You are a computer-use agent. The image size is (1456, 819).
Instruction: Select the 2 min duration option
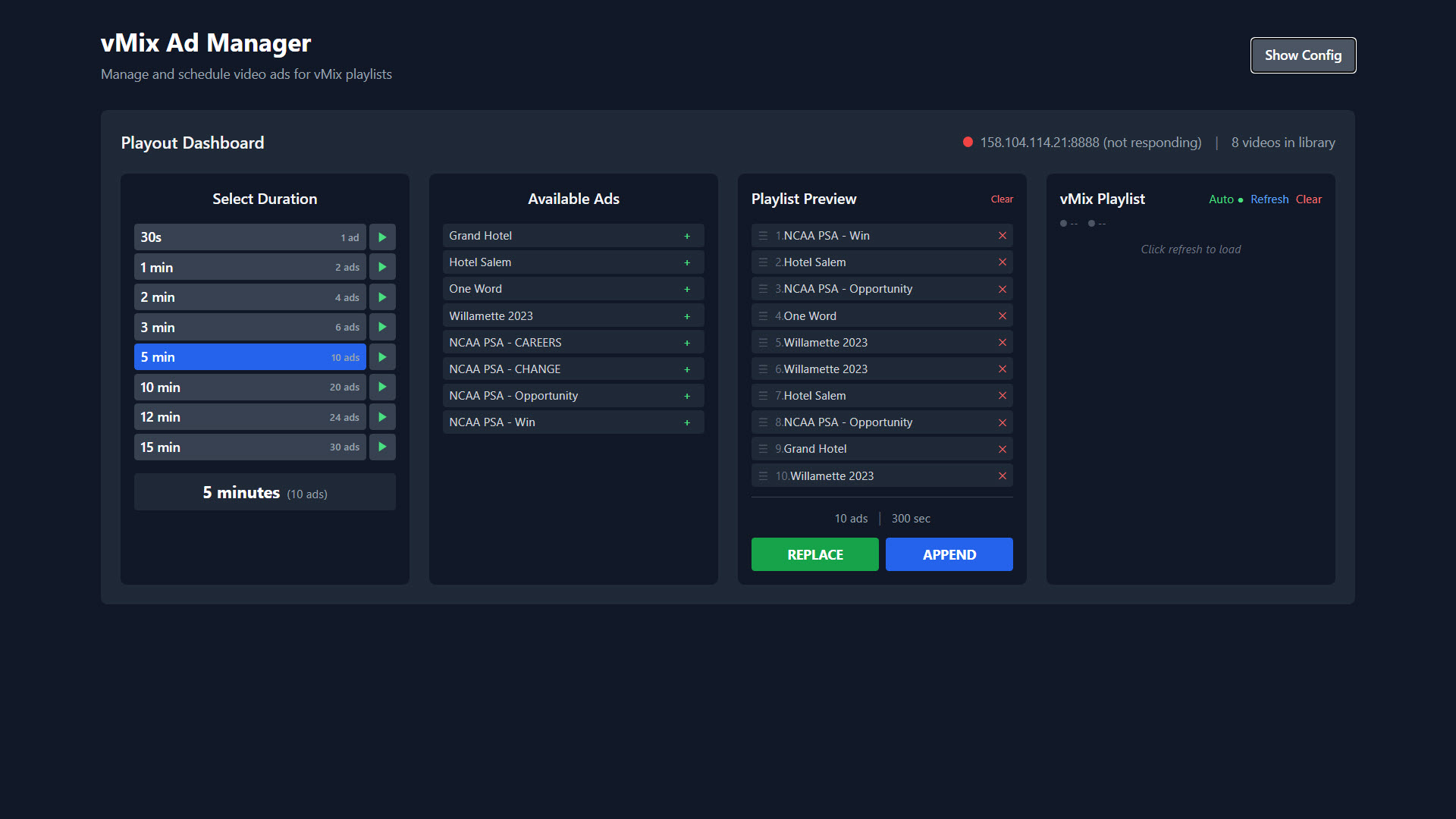point(249,297)
